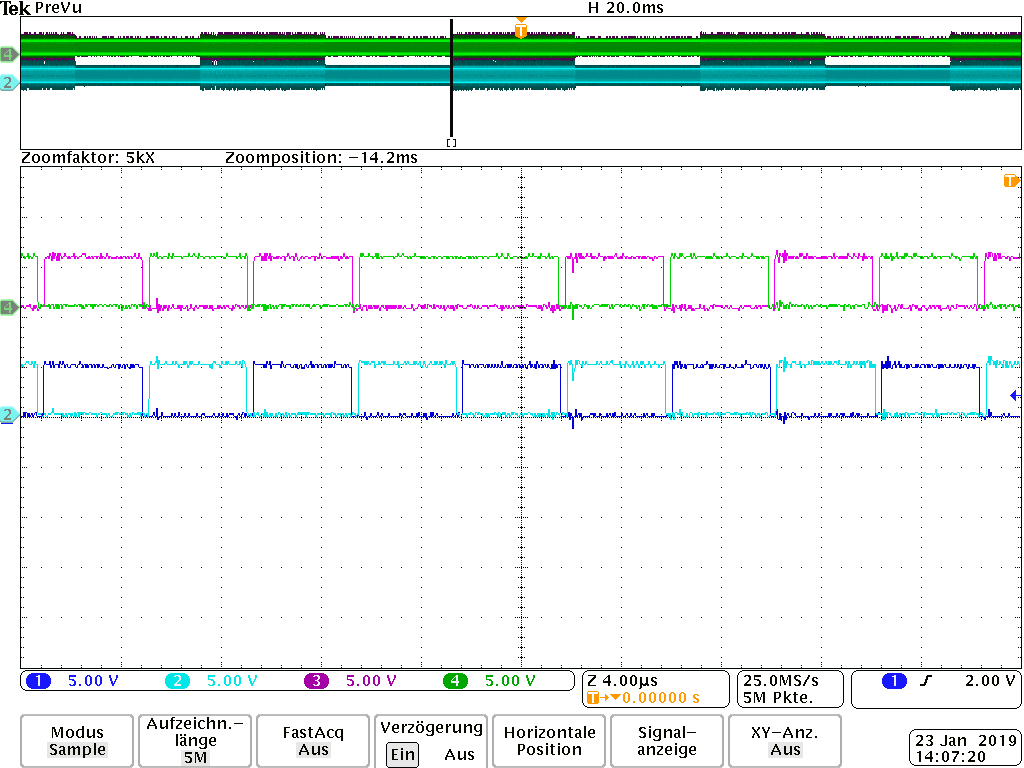The image size is (1024, 768).
Task: Select Aus under Verzögerung
Action: click(x=459, y=755)
